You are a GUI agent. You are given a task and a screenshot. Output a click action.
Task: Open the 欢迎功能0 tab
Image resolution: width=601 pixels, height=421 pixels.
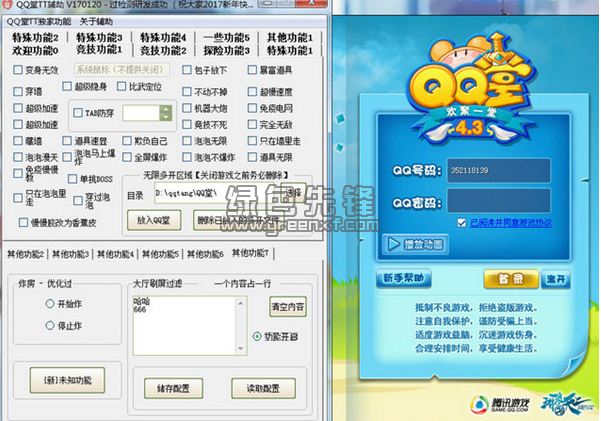click(x=35, y=51)
